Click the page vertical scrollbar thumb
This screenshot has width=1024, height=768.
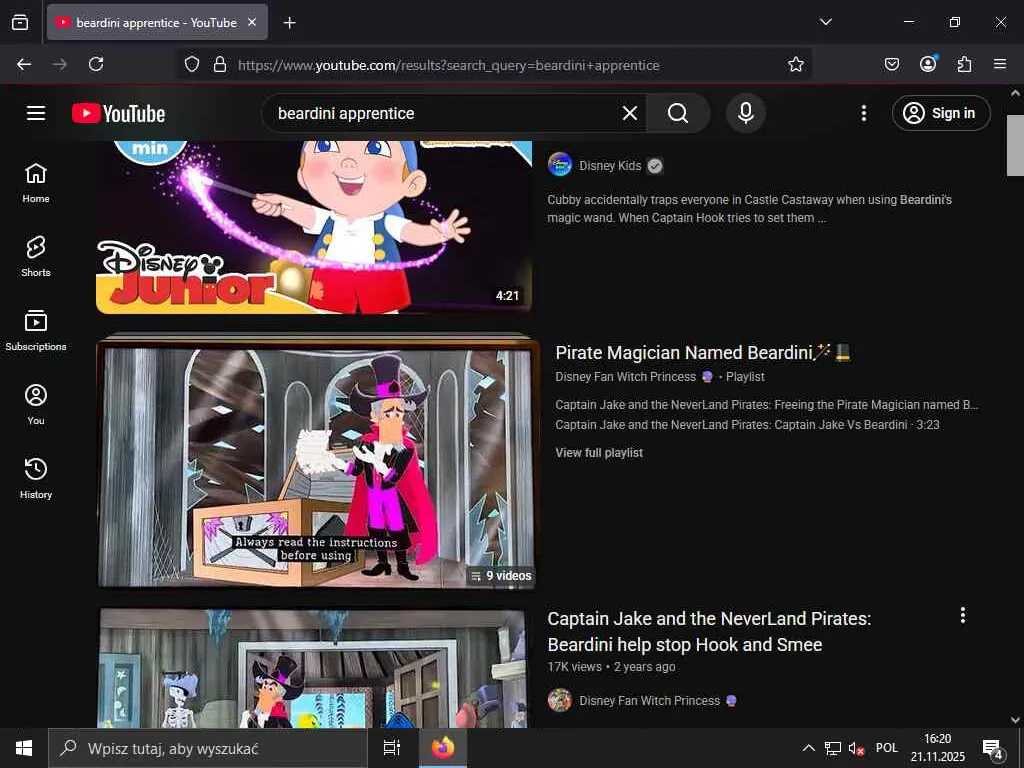(x=1015, y=145)
